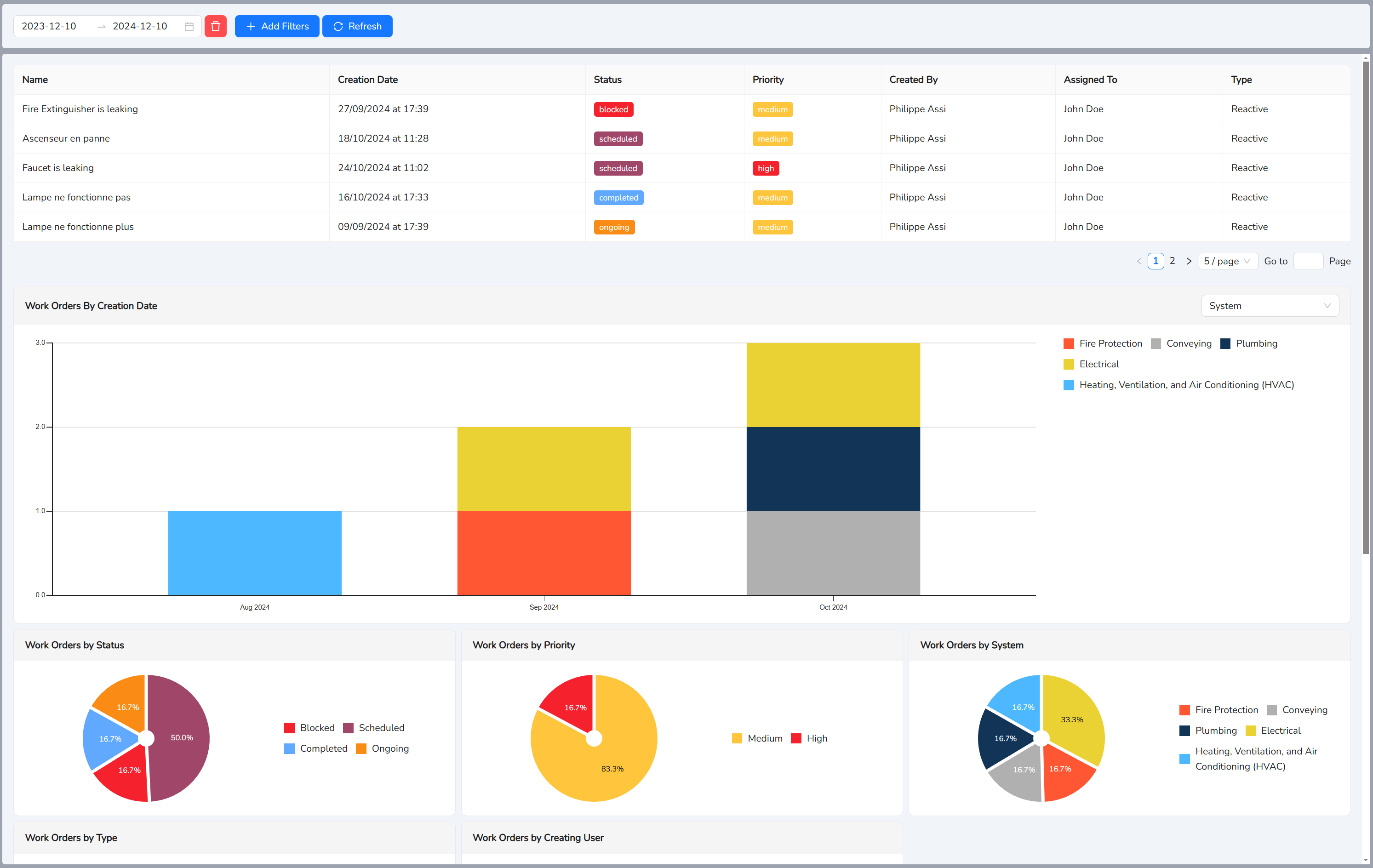
Task: Open the System grouping dropdown
Action: [x=1270, y=306]
